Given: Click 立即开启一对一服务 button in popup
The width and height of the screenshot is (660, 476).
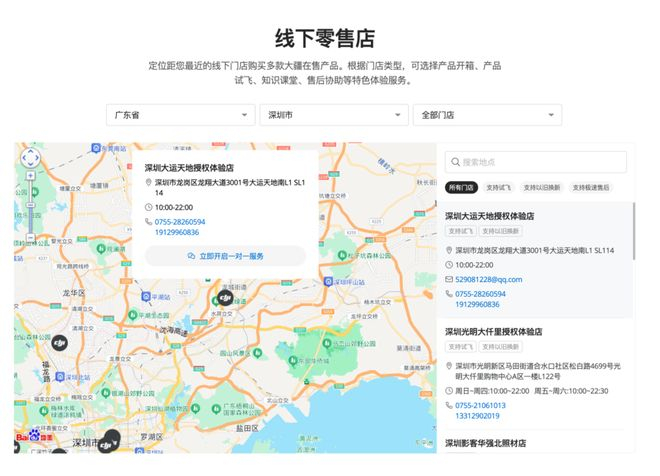Looking at the screenshot, I should coord(225,256).
